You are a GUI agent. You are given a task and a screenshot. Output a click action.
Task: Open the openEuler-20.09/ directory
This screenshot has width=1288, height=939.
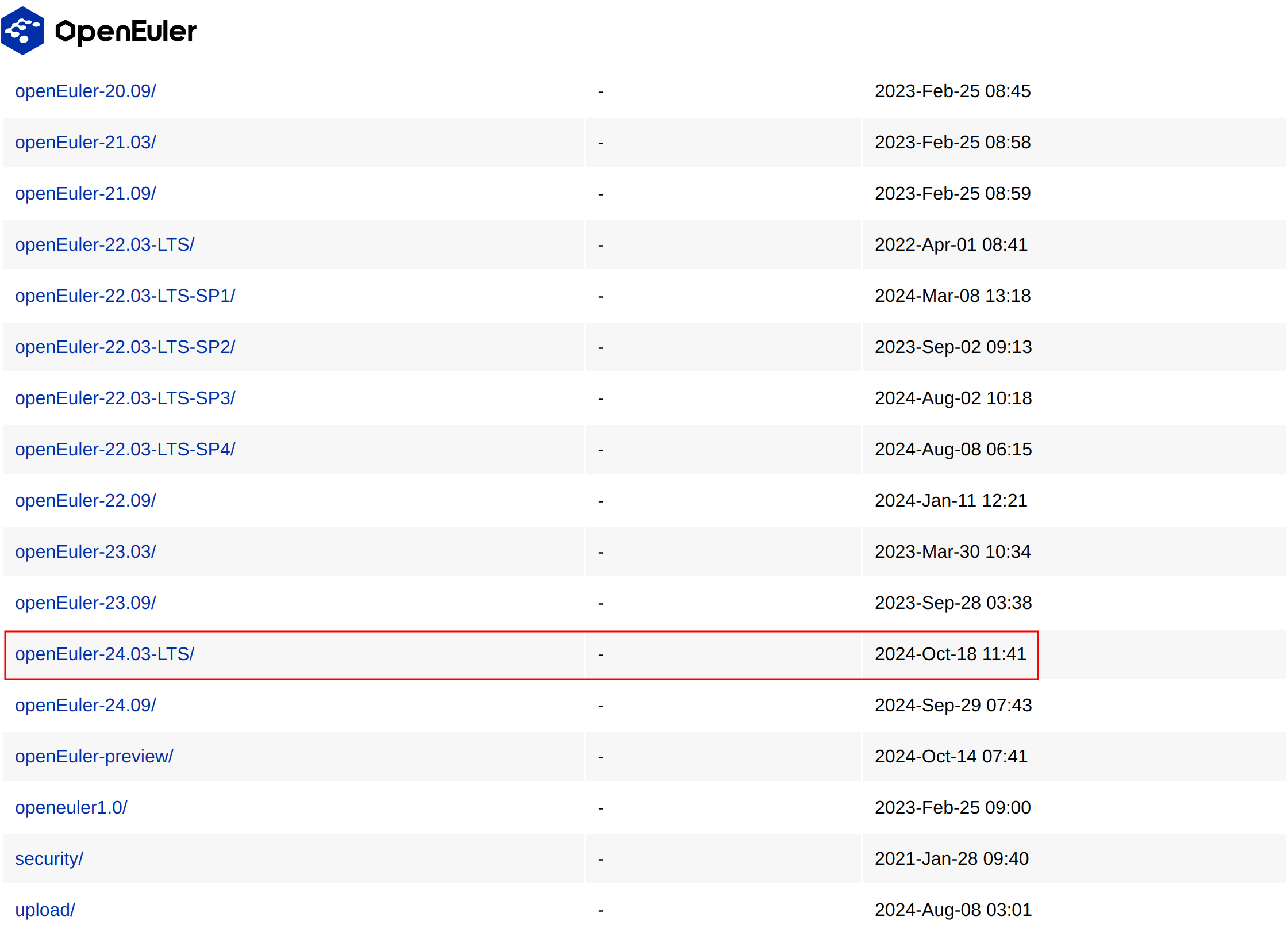[x=85, y=91]
